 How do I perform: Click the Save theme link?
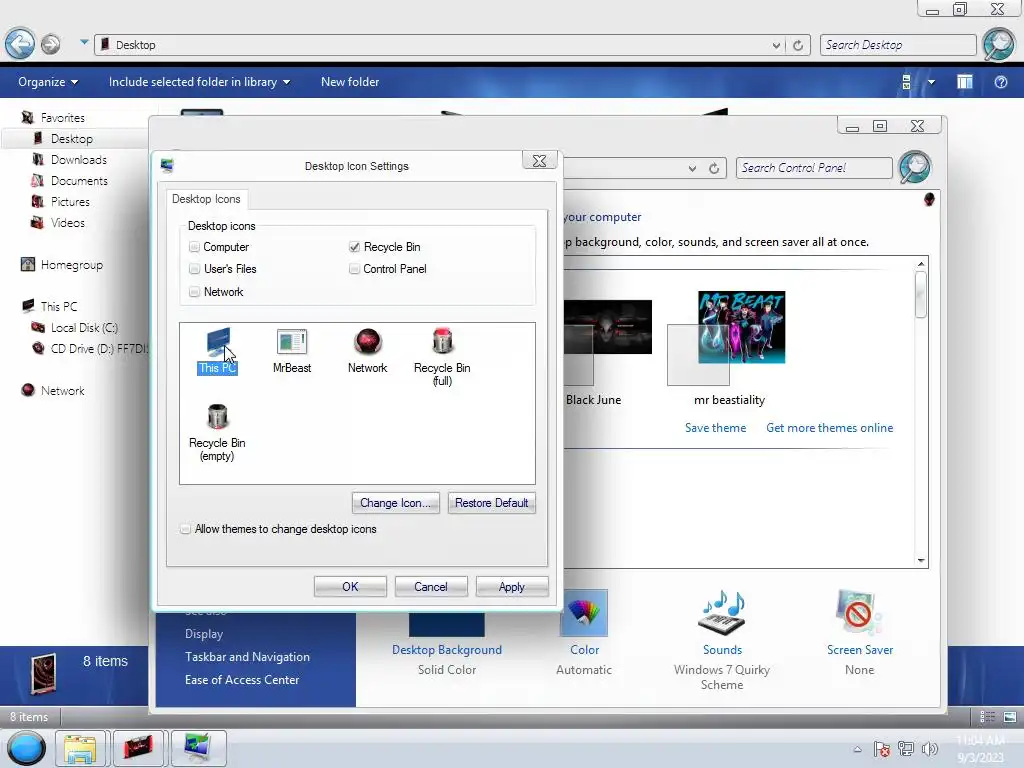click(x=716, y=428)
